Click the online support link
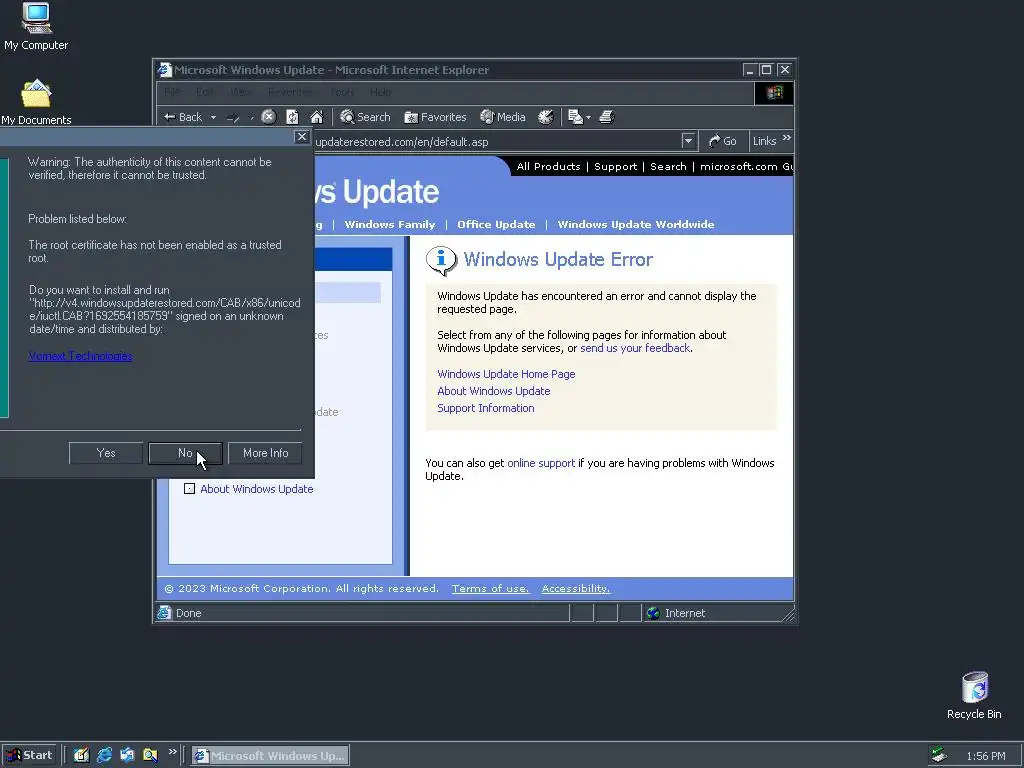1024x768 pixels. tap(541, 463)
